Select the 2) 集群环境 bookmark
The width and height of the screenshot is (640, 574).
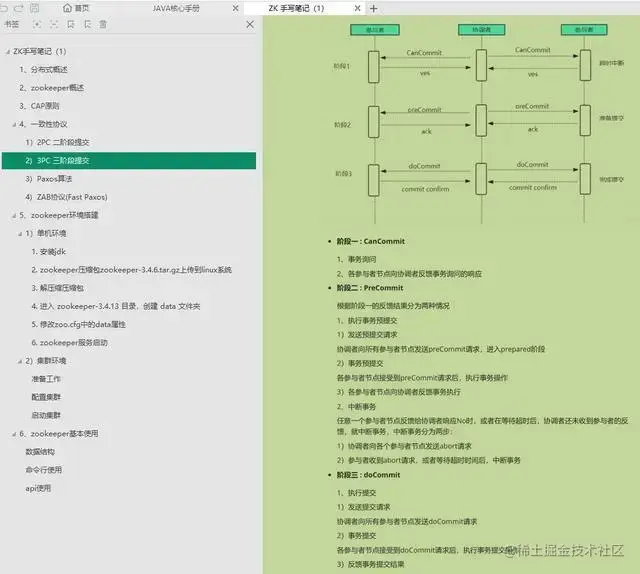click(x=46, y=361)
